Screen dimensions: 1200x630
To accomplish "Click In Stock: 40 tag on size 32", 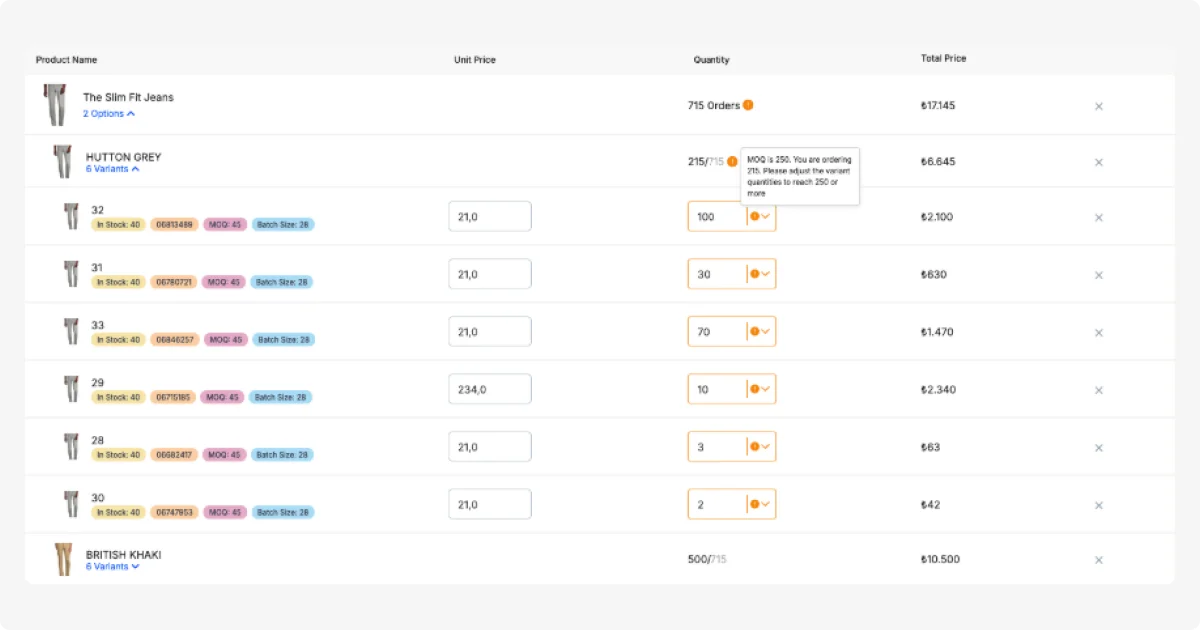I will coord(119,225).
